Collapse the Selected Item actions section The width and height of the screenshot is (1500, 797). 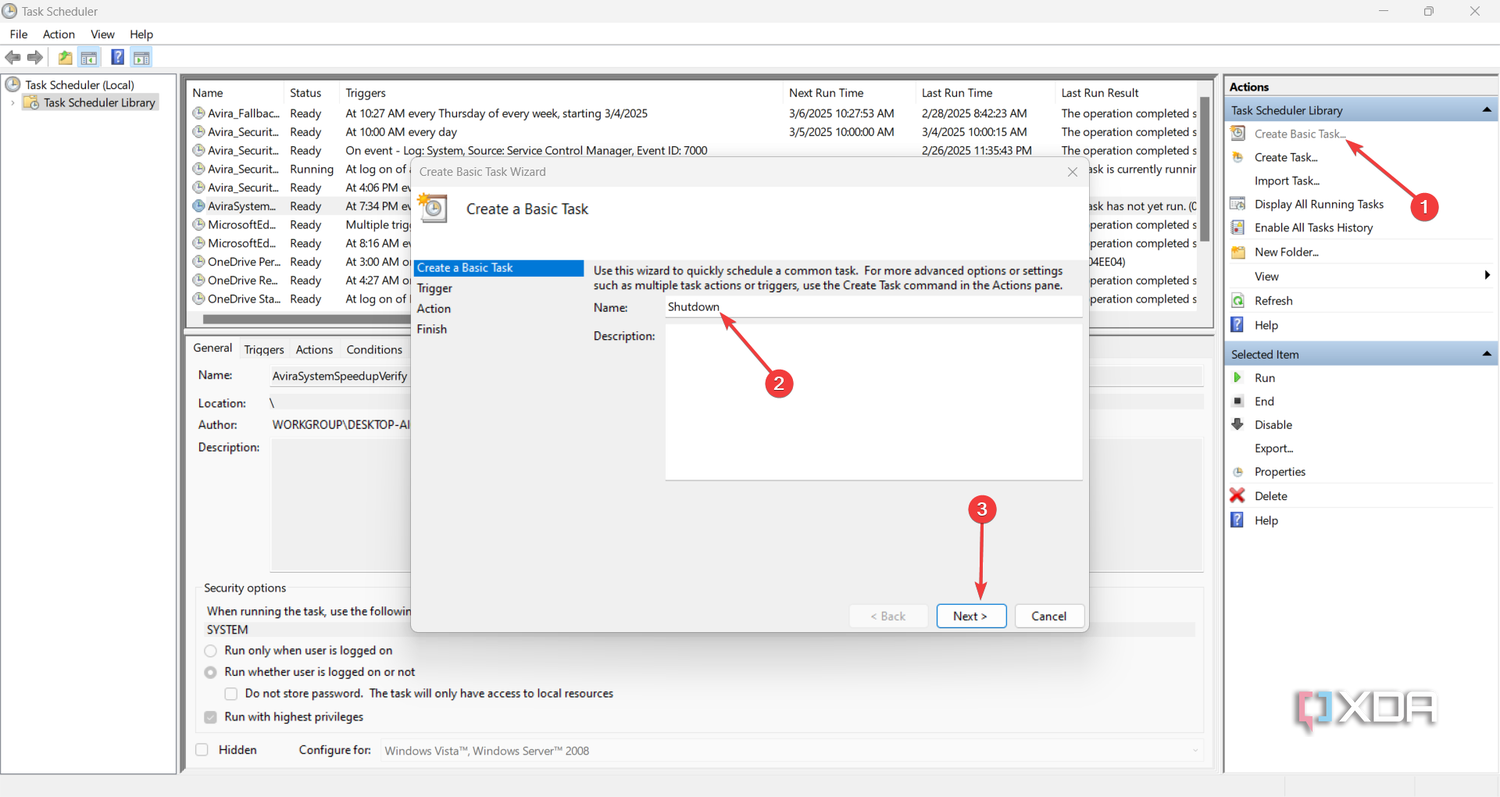(x=1486, y=354)
